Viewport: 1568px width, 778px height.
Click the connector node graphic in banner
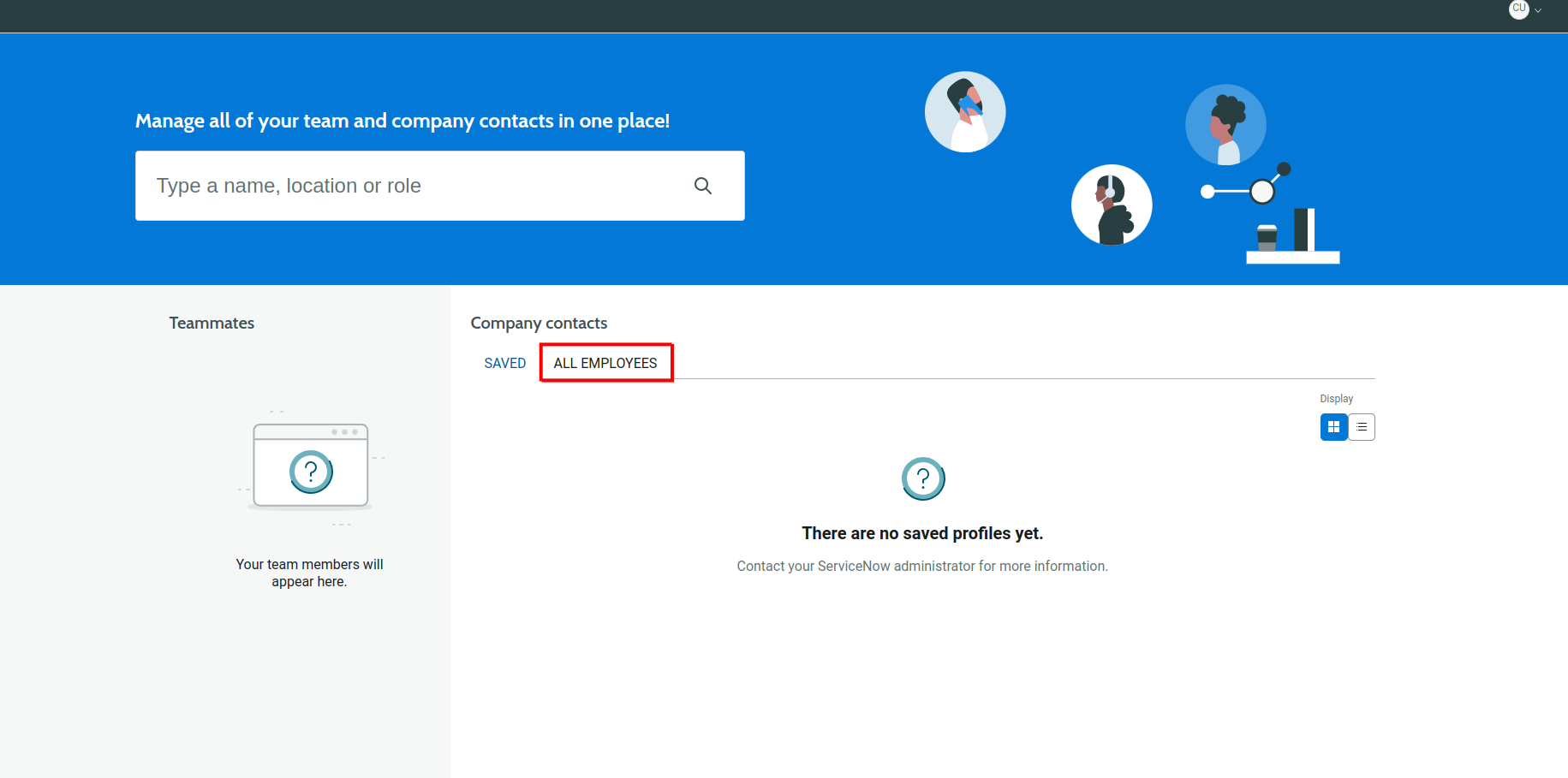[x=1261, y=191]
